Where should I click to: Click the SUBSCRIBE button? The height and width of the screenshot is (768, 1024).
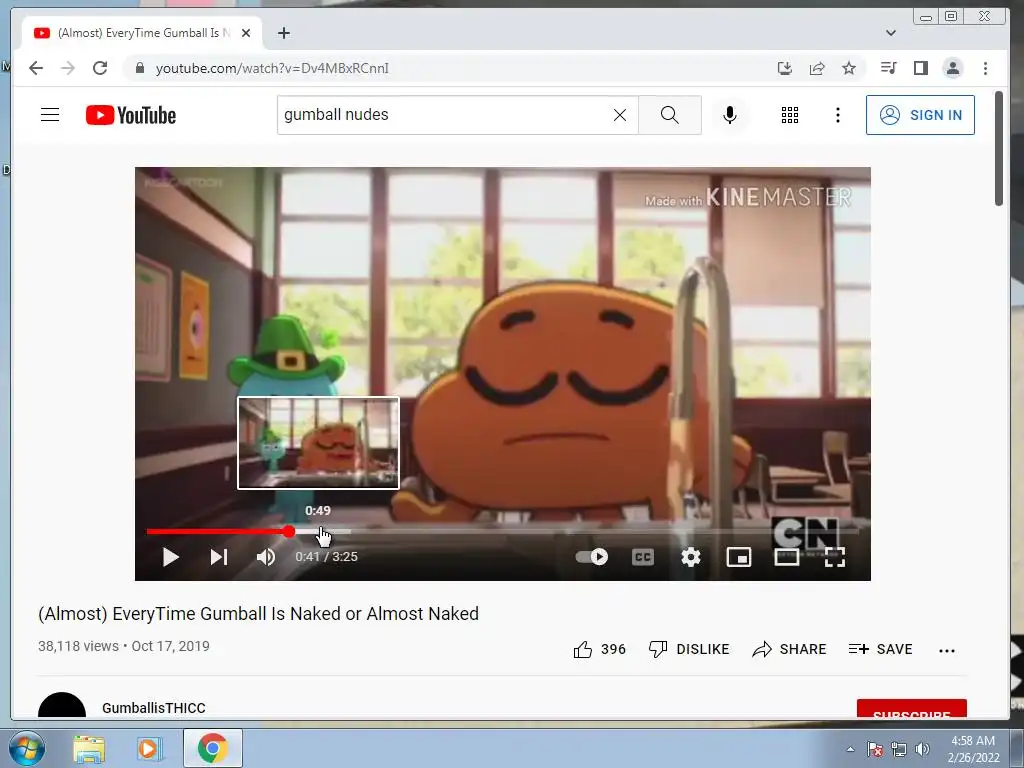tap(912, 709)
